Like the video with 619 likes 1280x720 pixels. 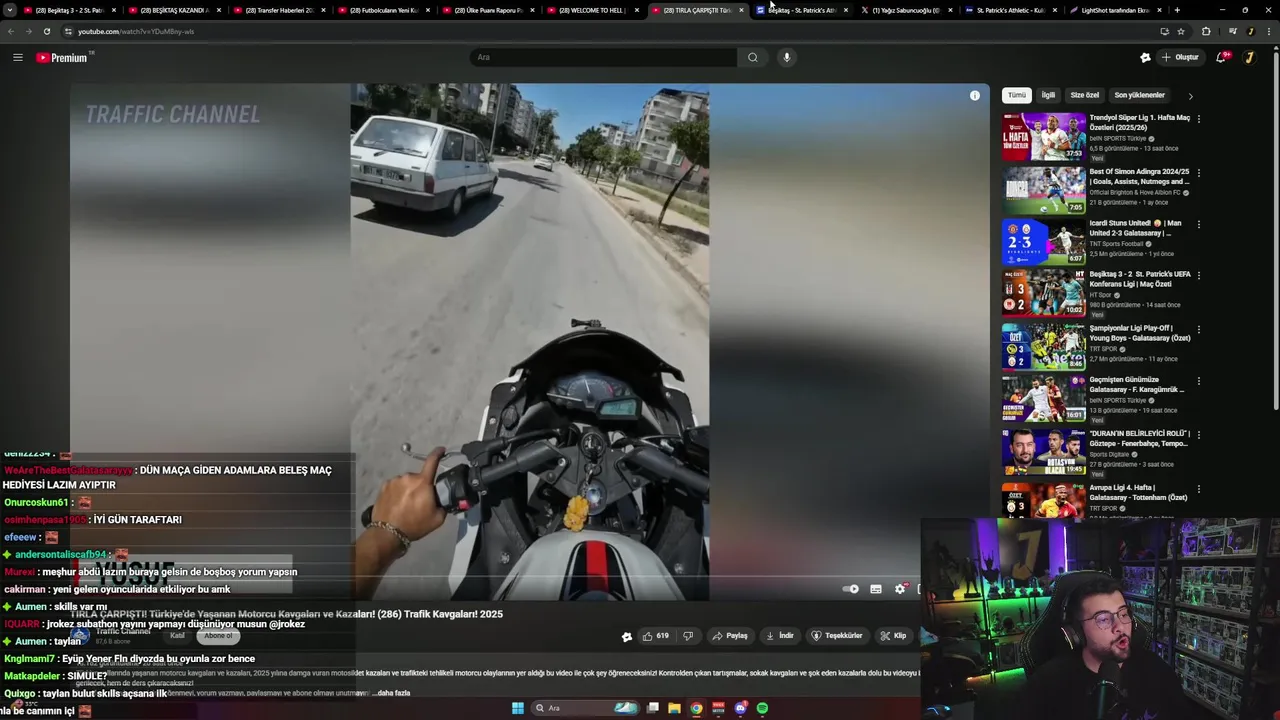tap(655, 636)
